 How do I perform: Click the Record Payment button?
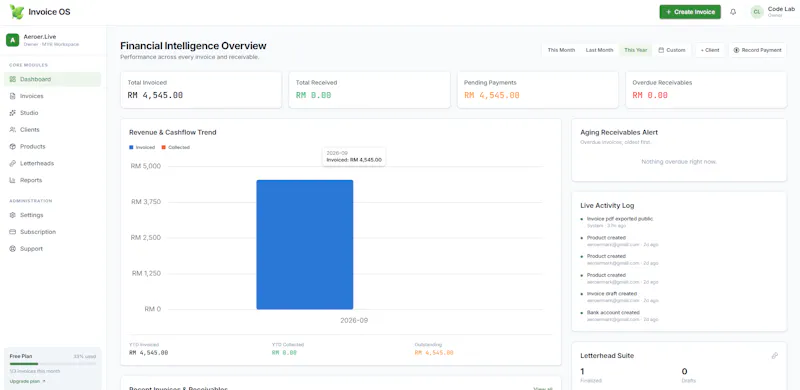point(758,50)
